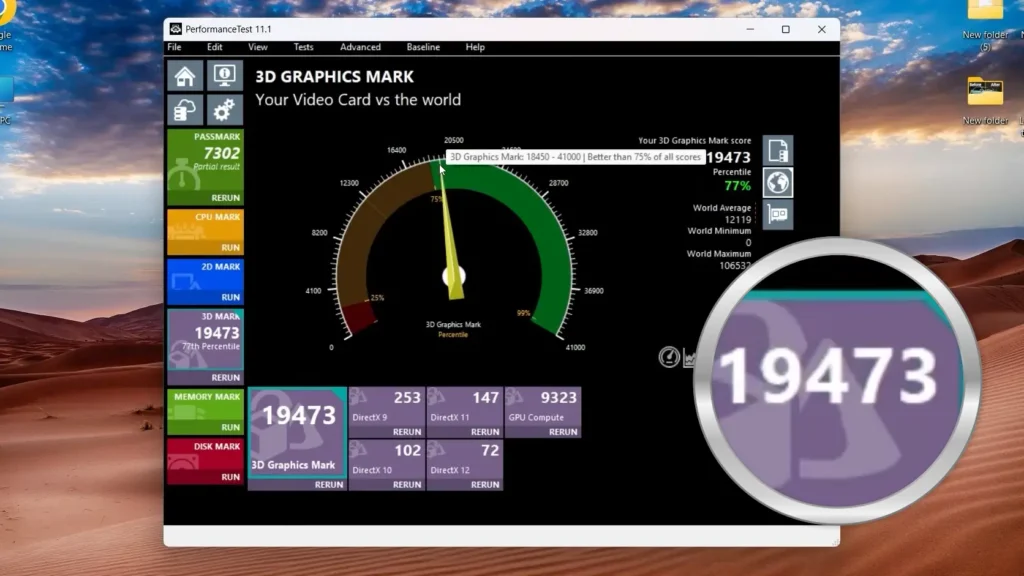Click the 3D Graphics Mark gauge label
The height and width of the screenshot is (576, 1024).
click(453, 325)
